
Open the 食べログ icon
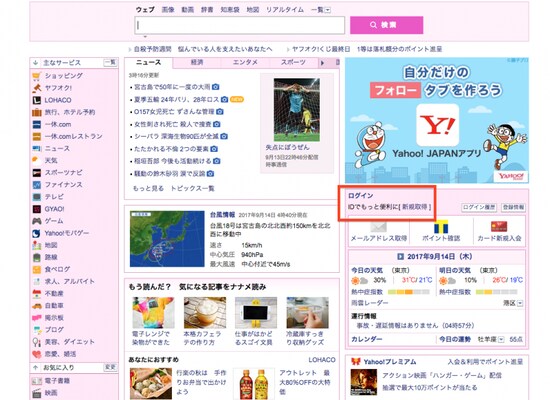36,269
